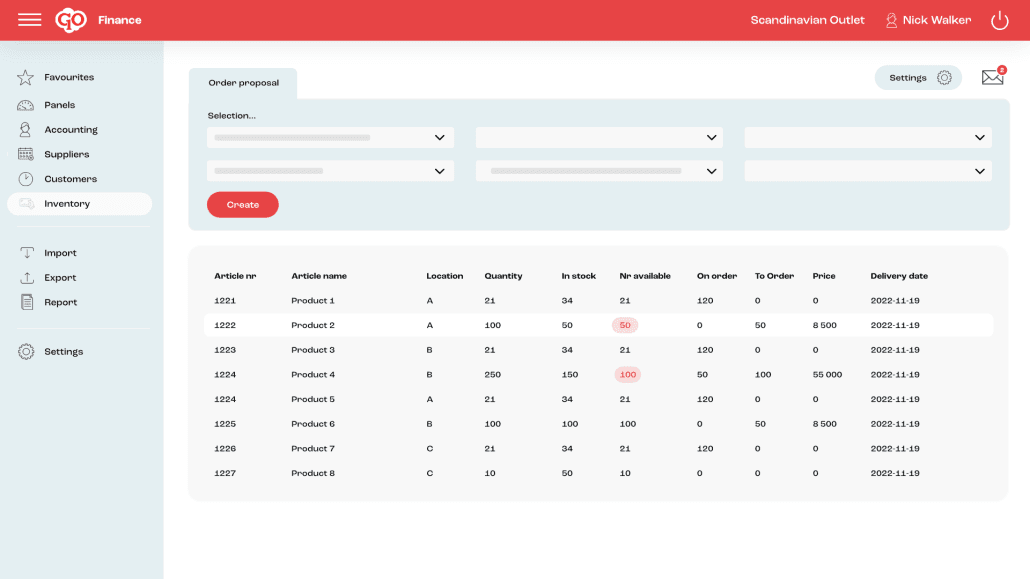Image resolution: width=1030 pixels, height=579 pixels.
Task: Click the 55 000 price cell
Action: [x=827, y=375]
